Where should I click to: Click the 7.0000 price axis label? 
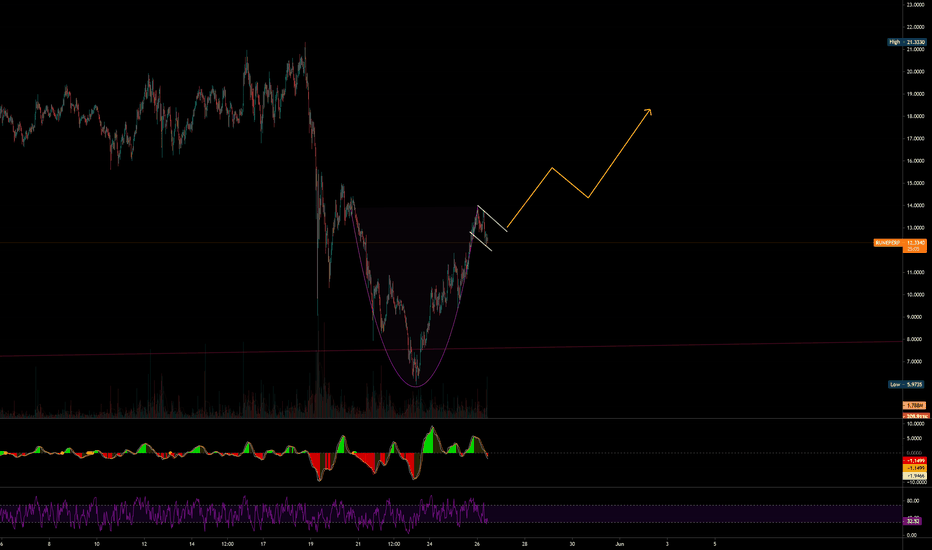[x=915, y=362]
